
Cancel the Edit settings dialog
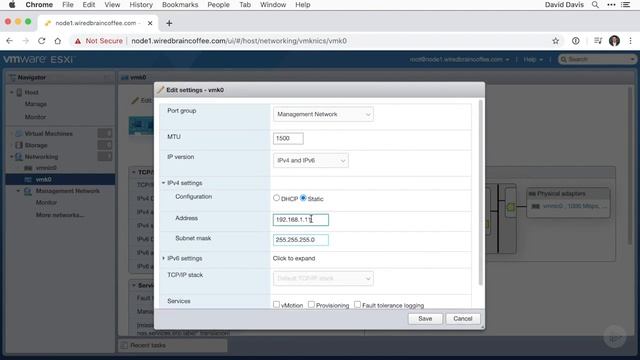(x=462, y=319)
